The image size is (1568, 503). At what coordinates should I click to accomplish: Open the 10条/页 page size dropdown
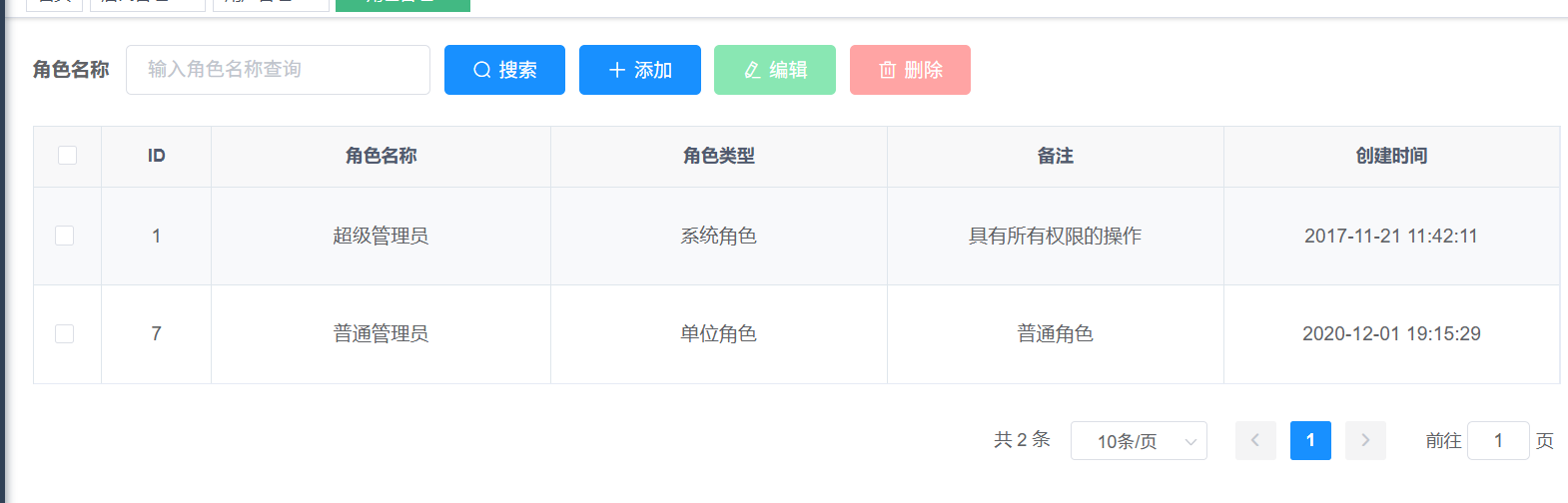pos(1139,440)
